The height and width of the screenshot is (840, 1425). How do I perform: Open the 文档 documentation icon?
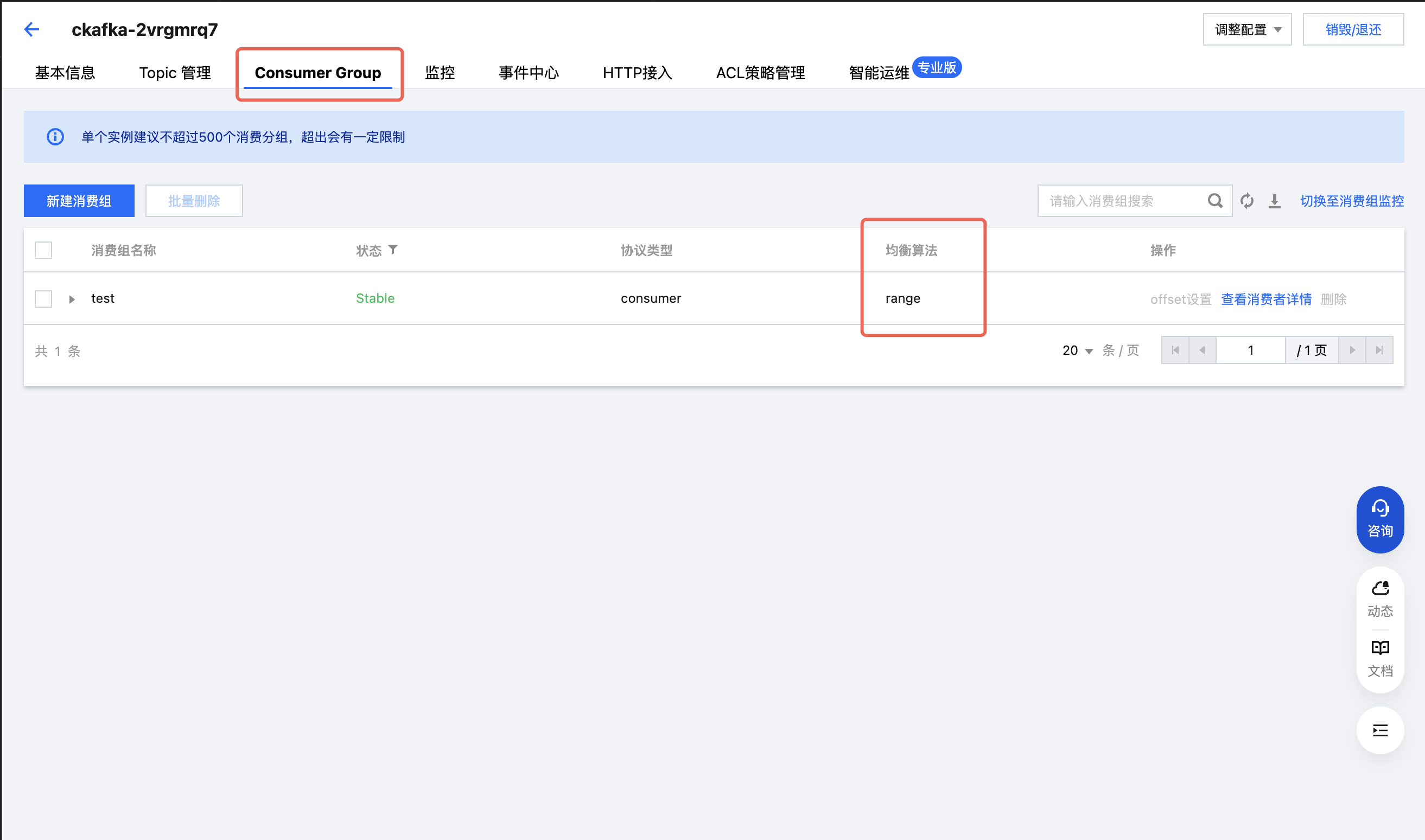(1380, 658)
